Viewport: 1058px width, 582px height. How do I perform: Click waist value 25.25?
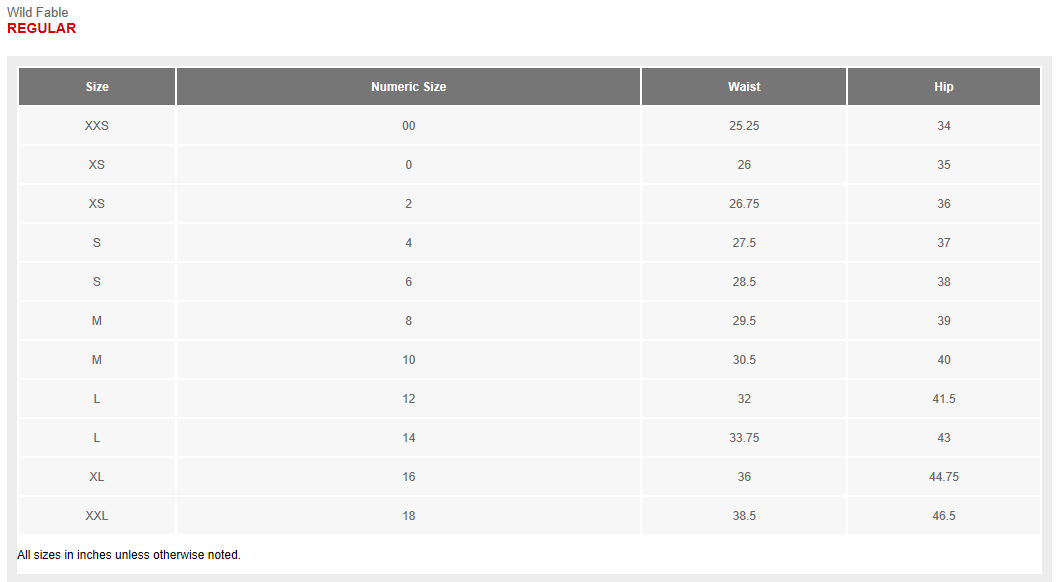[744, 125]
